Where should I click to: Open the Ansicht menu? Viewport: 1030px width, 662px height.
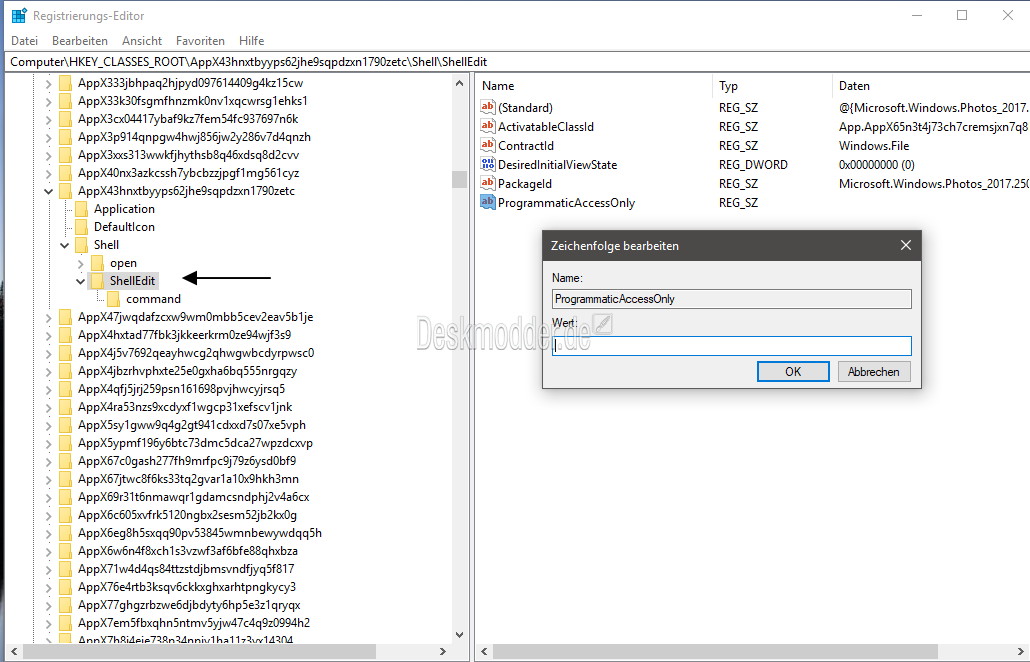[142, 41]
